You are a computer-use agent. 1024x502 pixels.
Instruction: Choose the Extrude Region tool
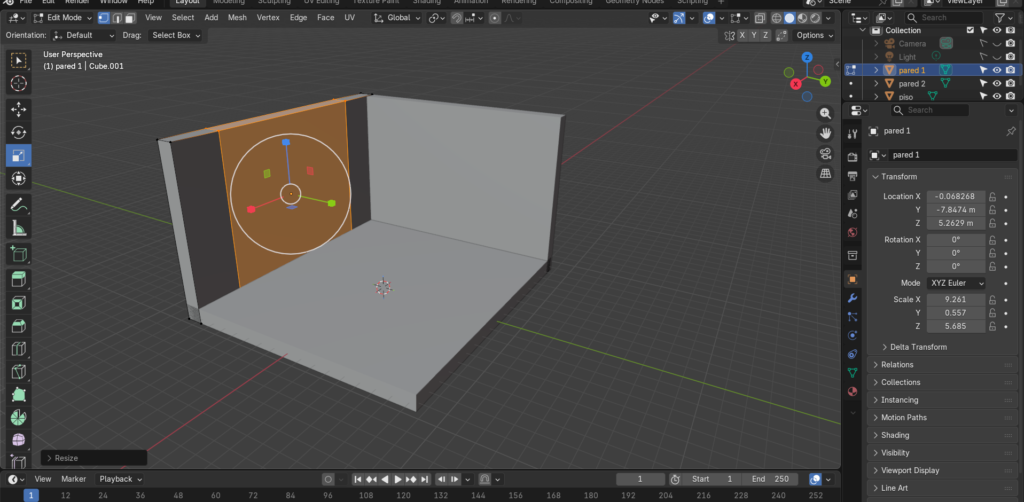point(19,278)
